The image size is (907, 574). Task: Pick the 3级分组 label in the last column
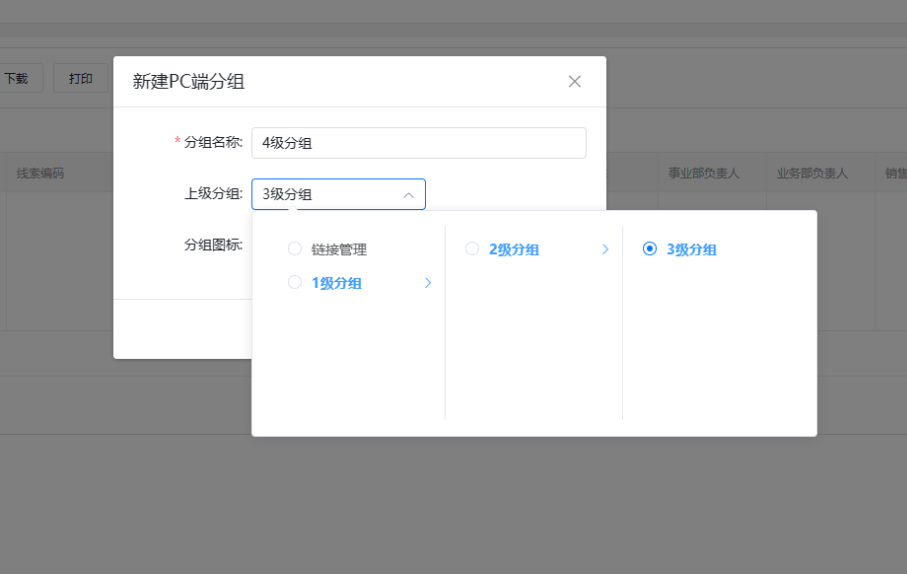pyautogui.click(x=692, y=250)
